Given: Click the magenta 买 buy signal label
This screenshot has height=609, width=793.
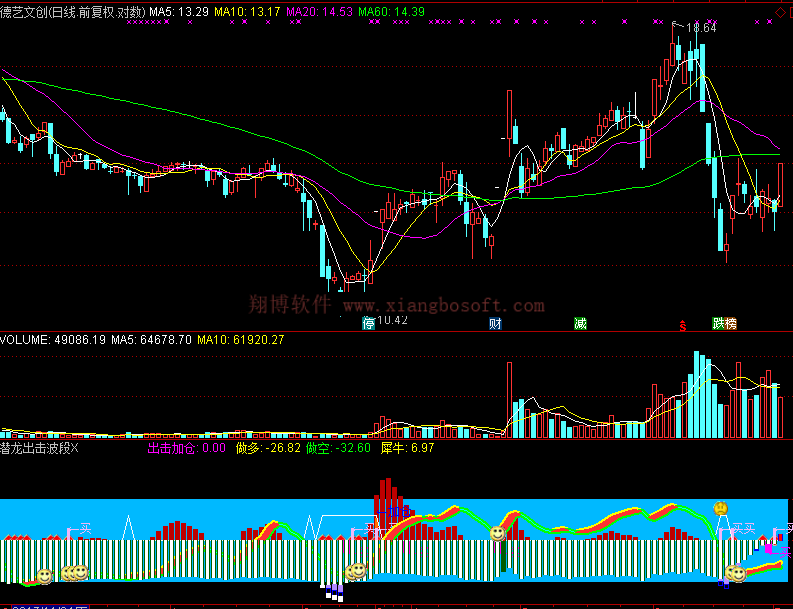Looking at the screenshot, I should [x=784, y=552].
